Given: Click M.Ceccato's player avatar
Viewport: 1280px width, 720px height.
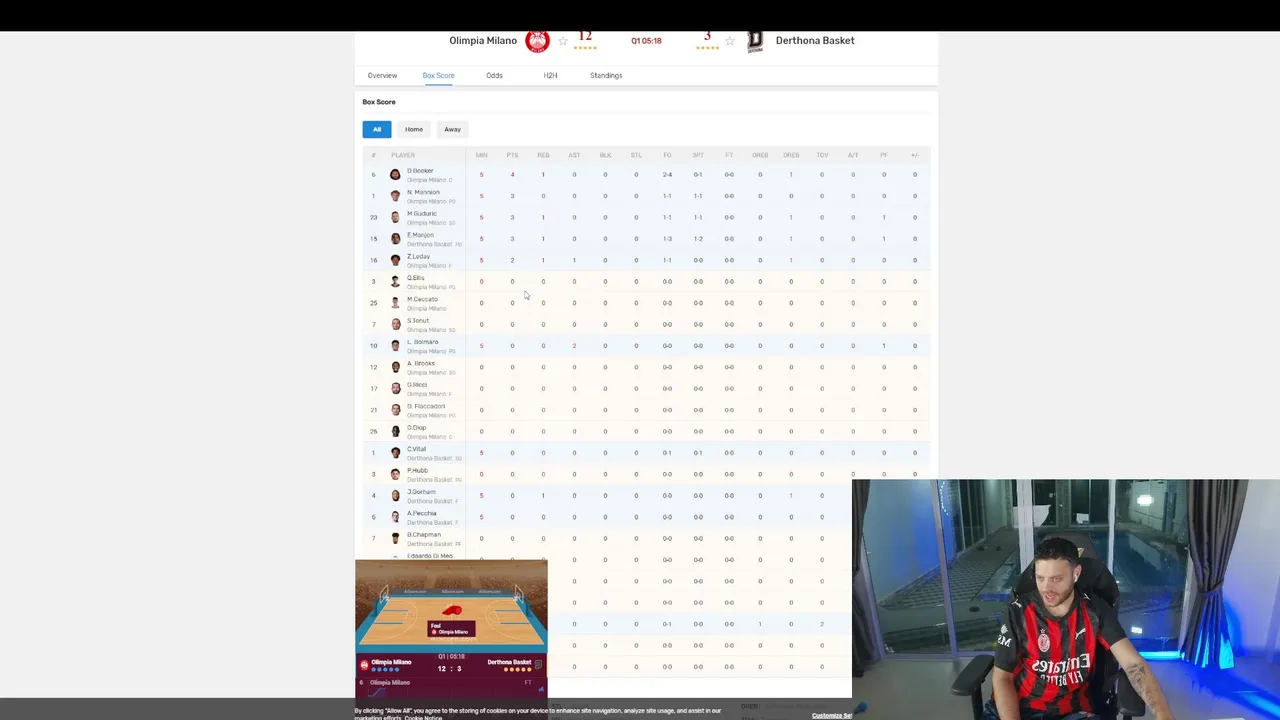Looking at the screenshot, I should point(395,303).
